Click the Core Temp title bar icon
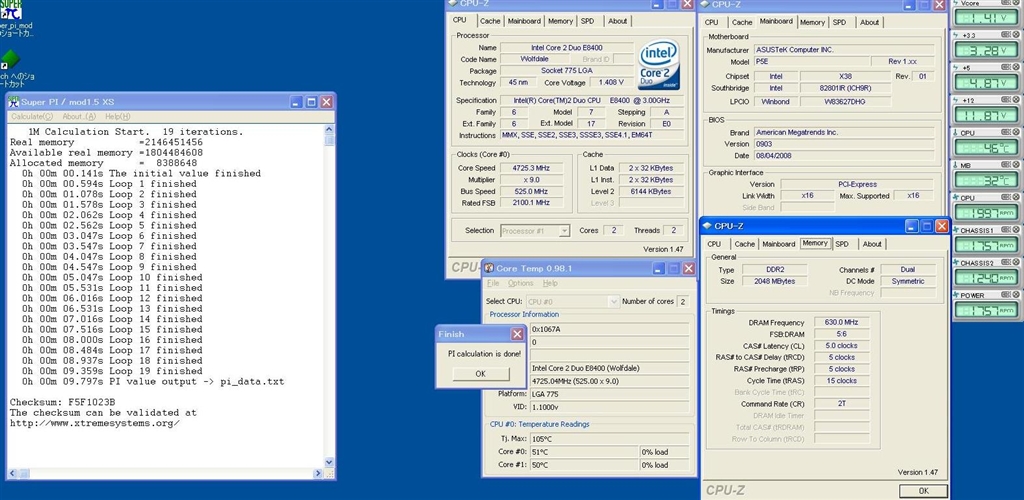The height and width of the screenshot is (500, 1024). (488, 268)
